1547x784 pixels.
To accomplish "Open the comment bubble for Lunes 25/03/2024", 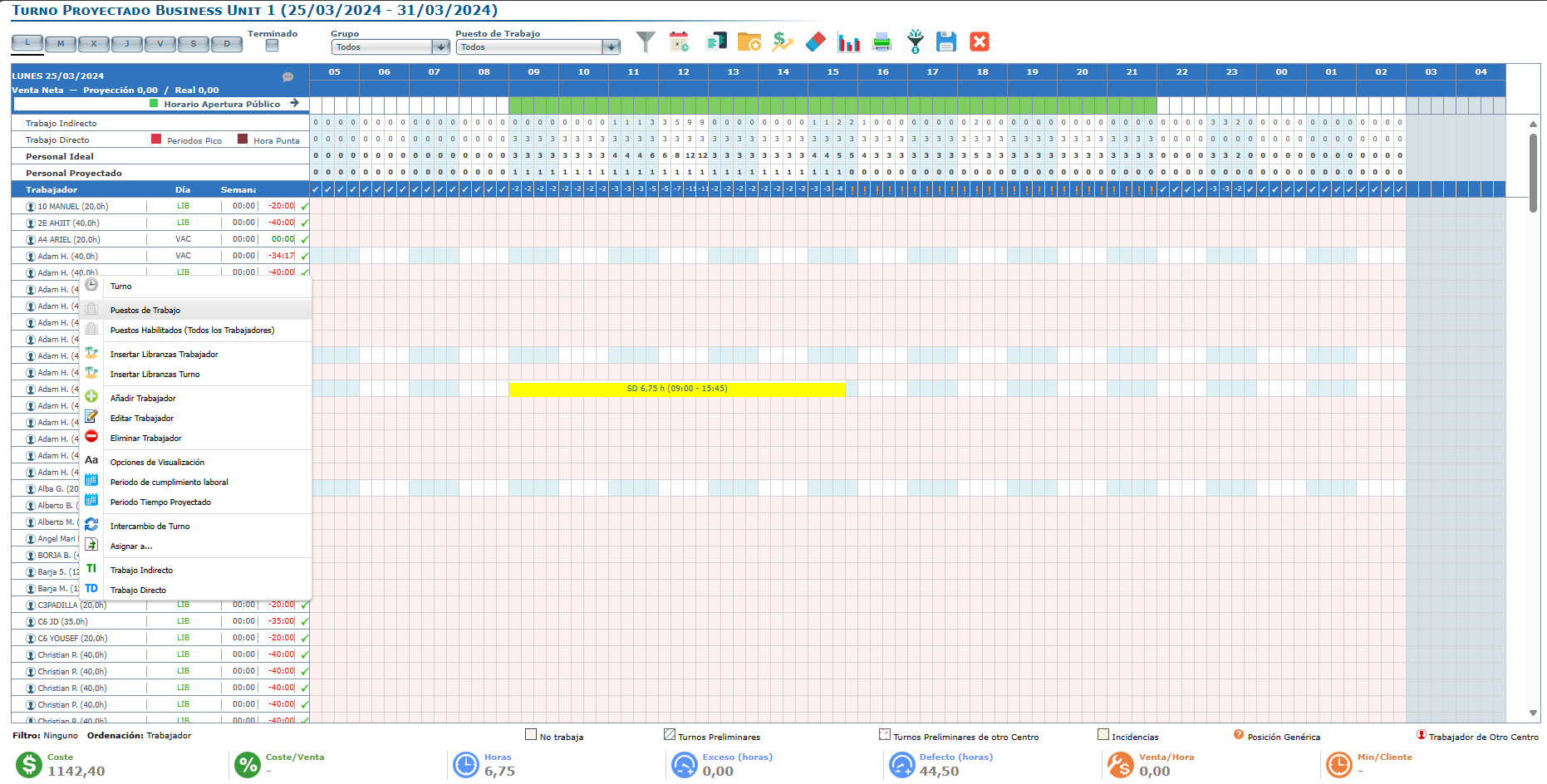I will [x=287, y=76].
